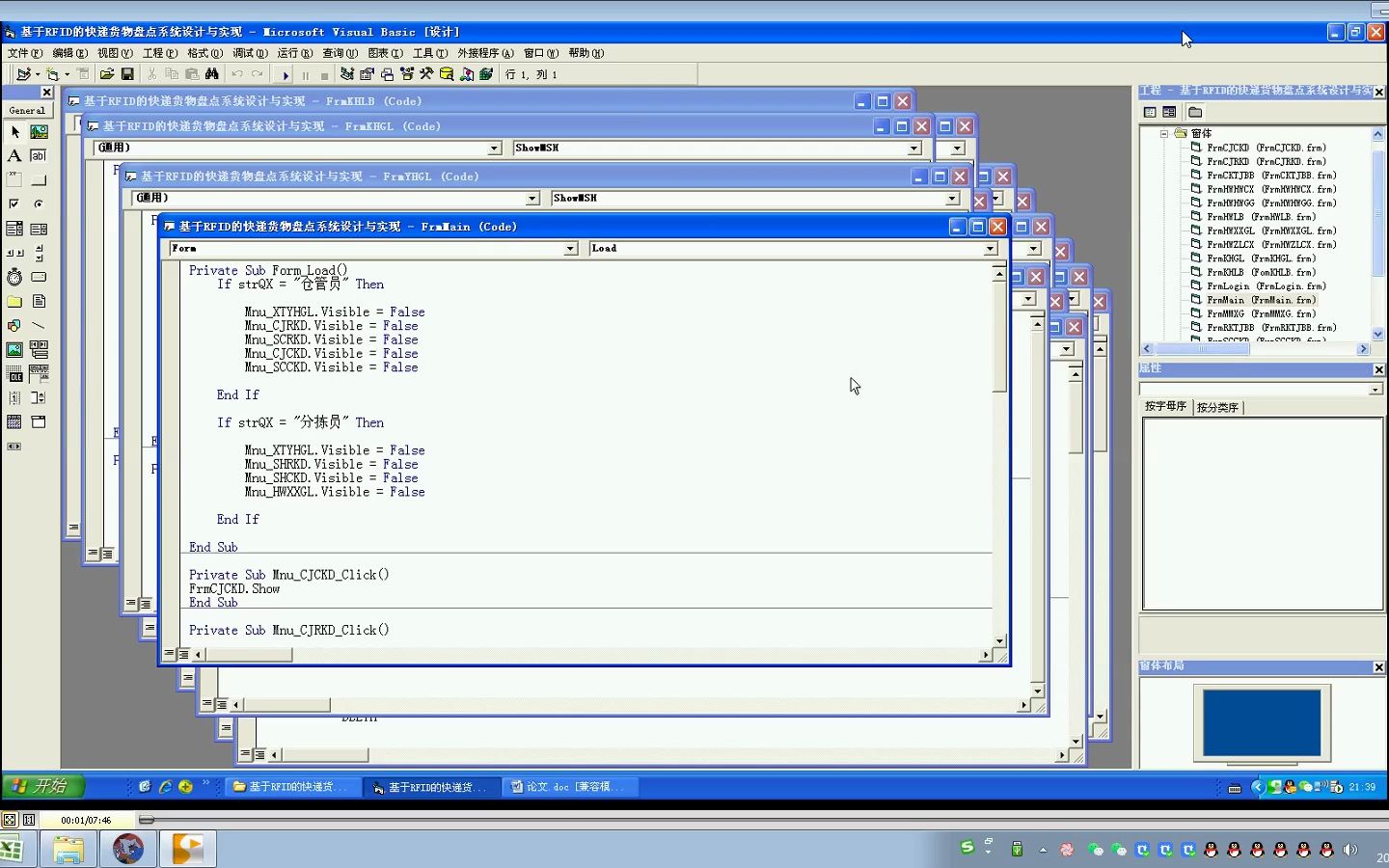Open Add Form dropdown arrow in toolbar

[x=67, y=74]
